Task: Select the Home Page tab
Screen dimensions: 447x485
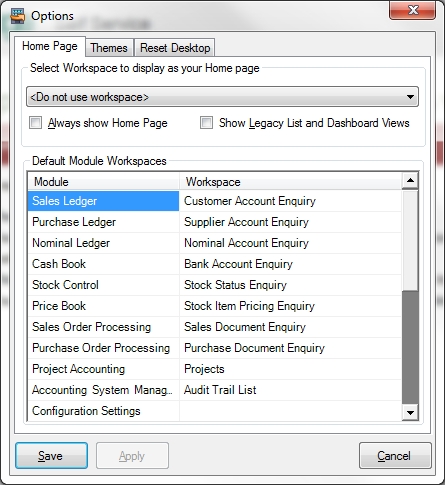Action: pos(50,46)
